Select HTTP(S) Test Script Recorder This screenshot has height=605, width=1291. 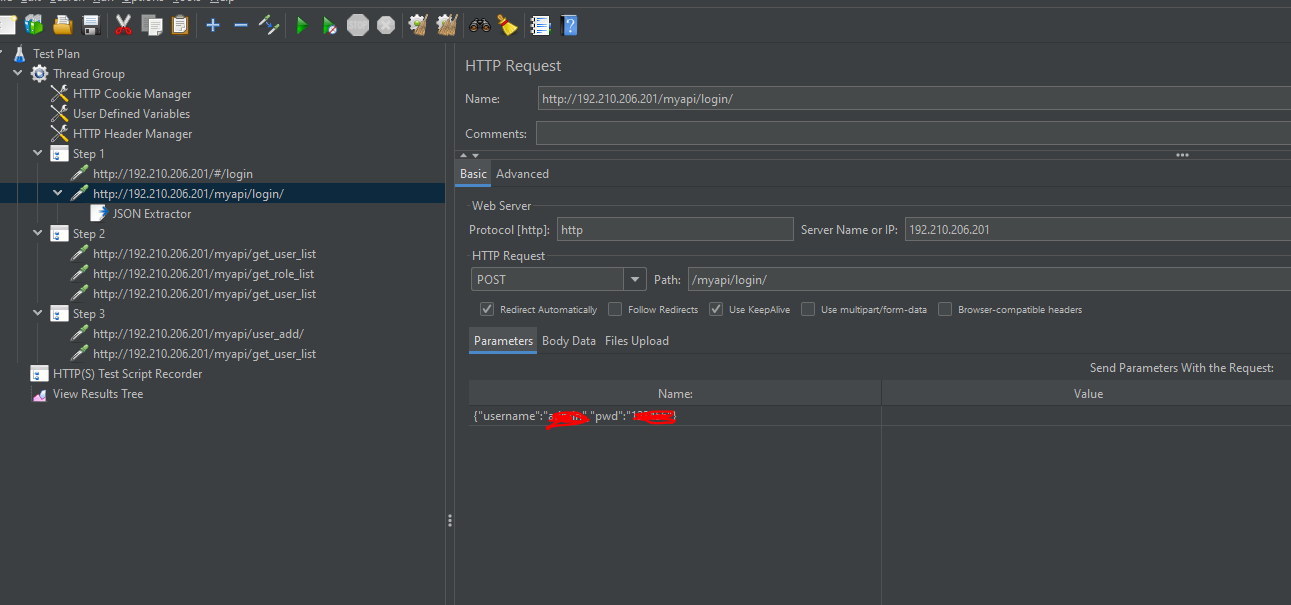coord(127,374)
